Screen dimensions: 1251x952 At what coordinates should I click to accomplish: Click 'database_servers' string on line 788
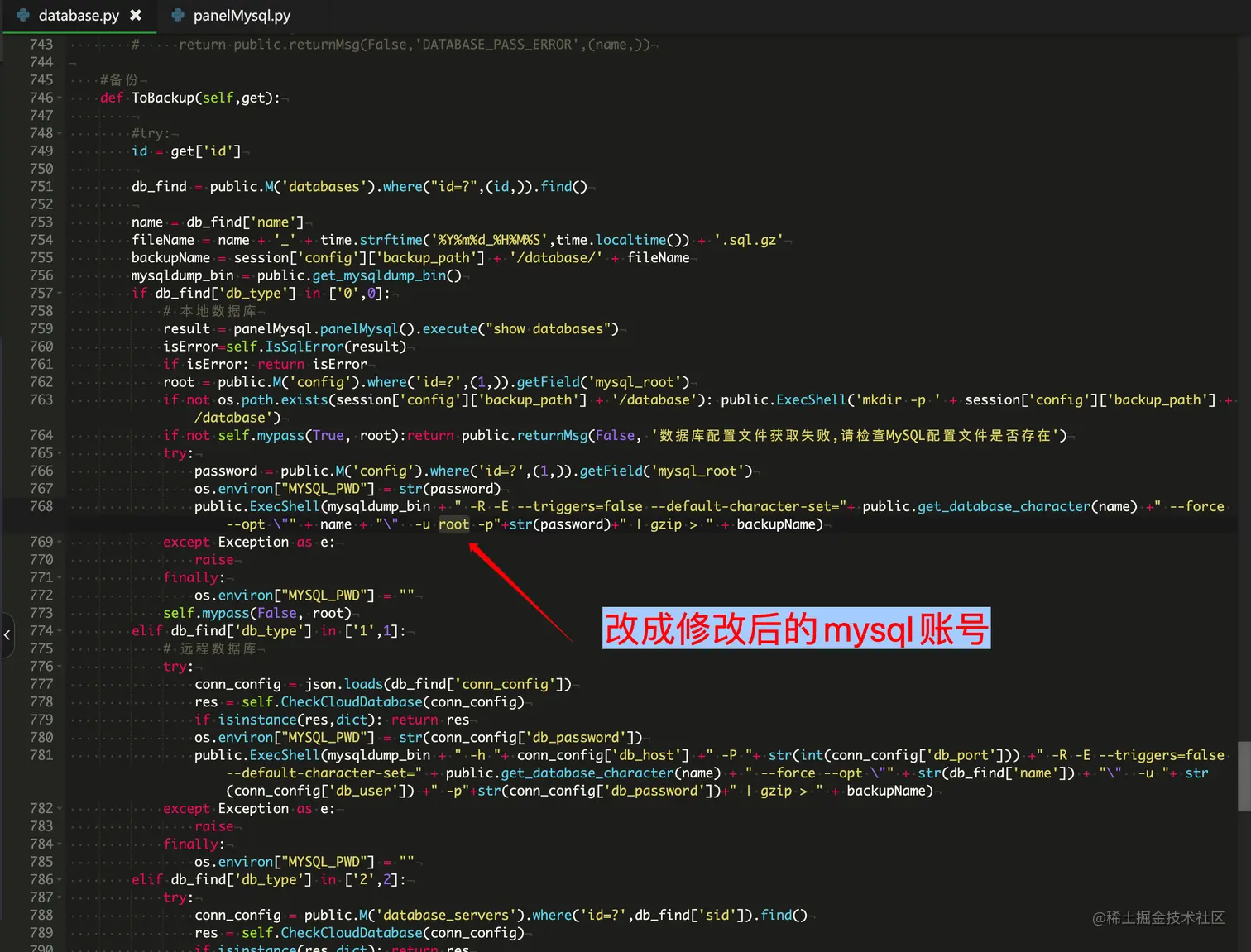pos(446,916)
